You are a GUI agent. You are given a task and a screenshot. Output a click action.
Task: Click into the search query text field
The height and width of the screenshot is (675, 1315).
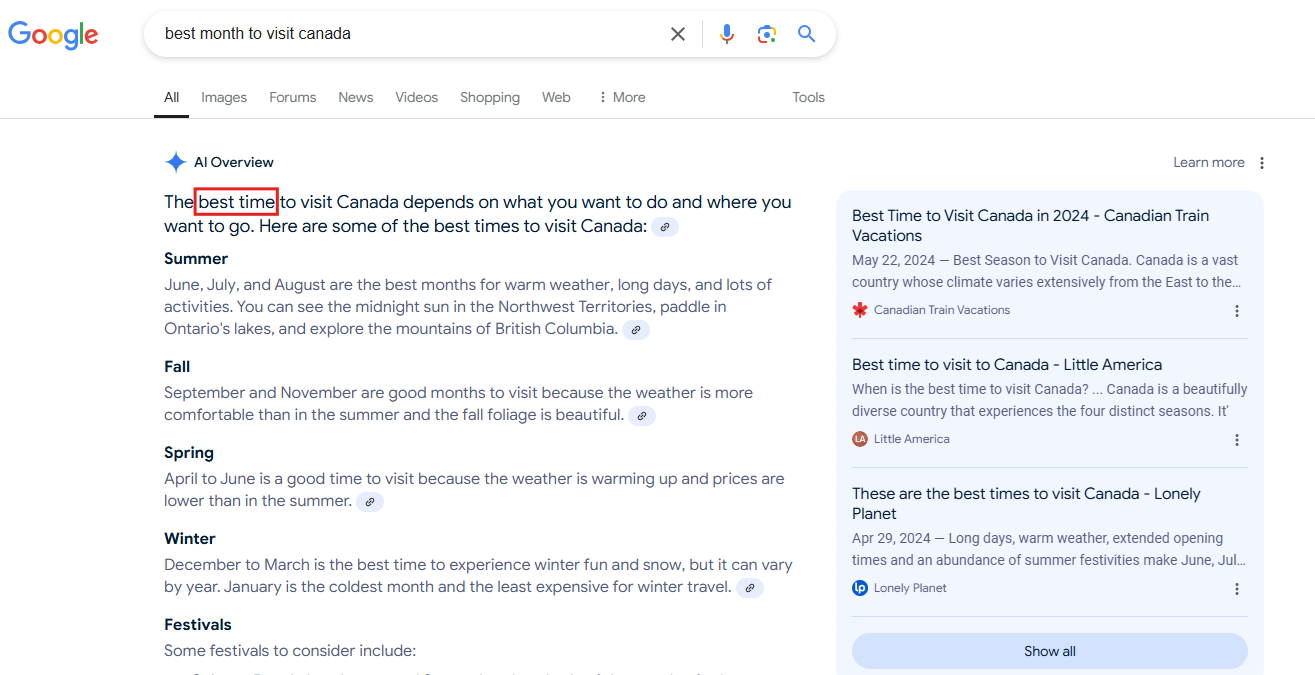400,34
